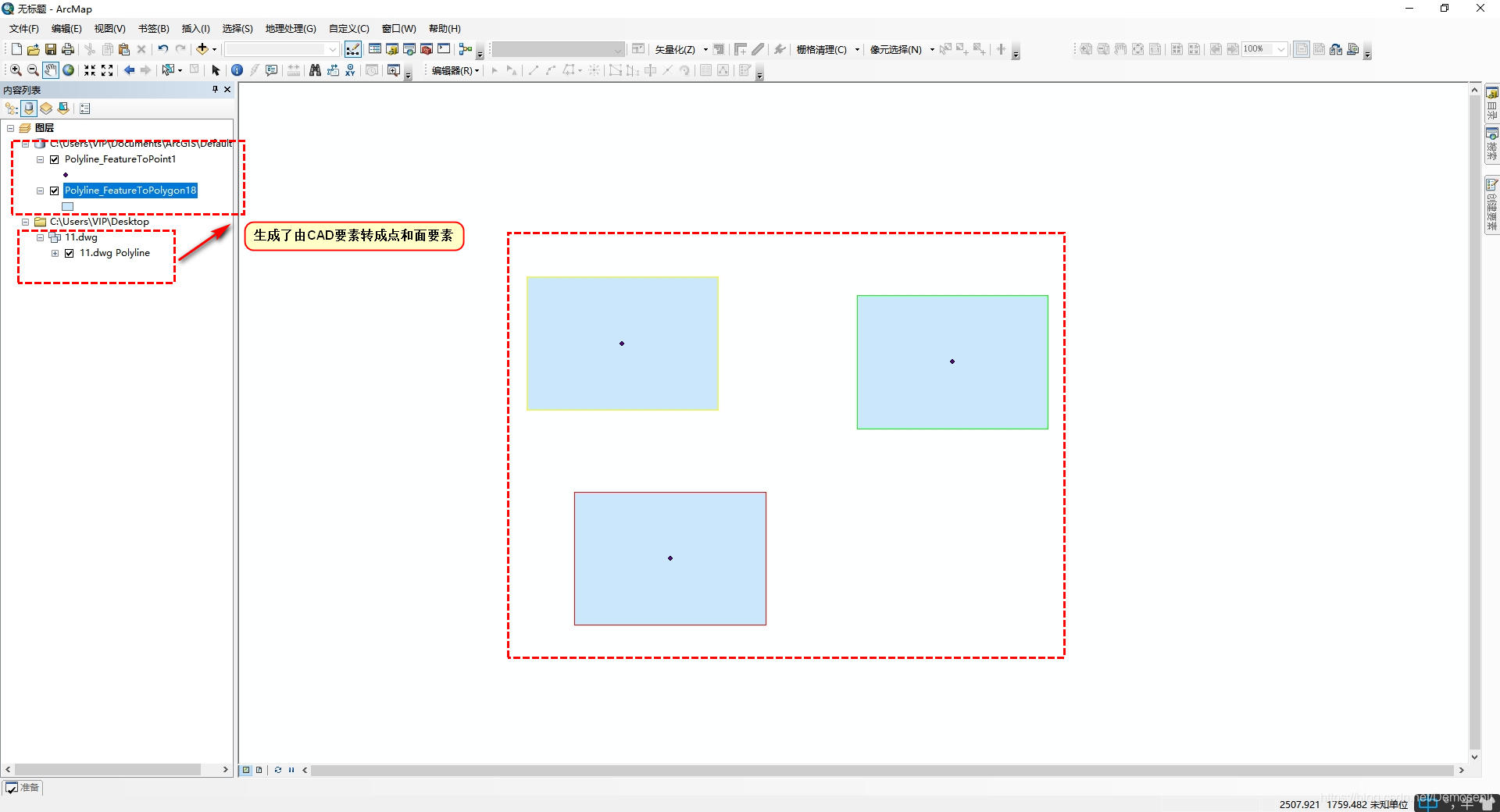Click the Go To XY icon
The image size is (1500, 812).
(350, 70)
